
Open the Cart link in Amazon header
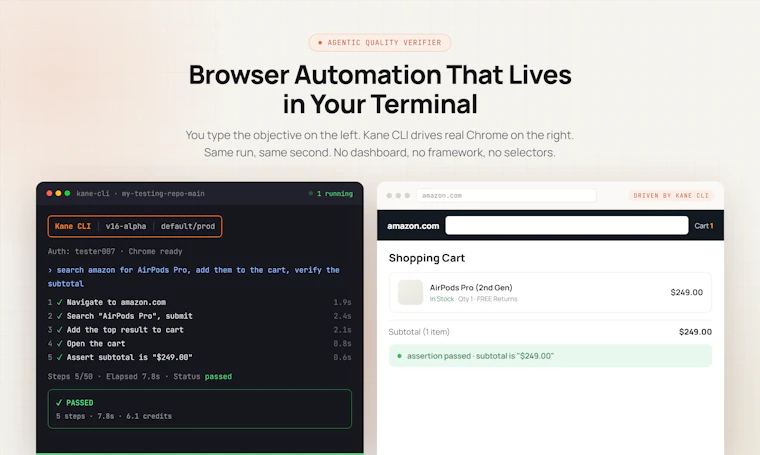pyautogui.click(x=704, y=226)
